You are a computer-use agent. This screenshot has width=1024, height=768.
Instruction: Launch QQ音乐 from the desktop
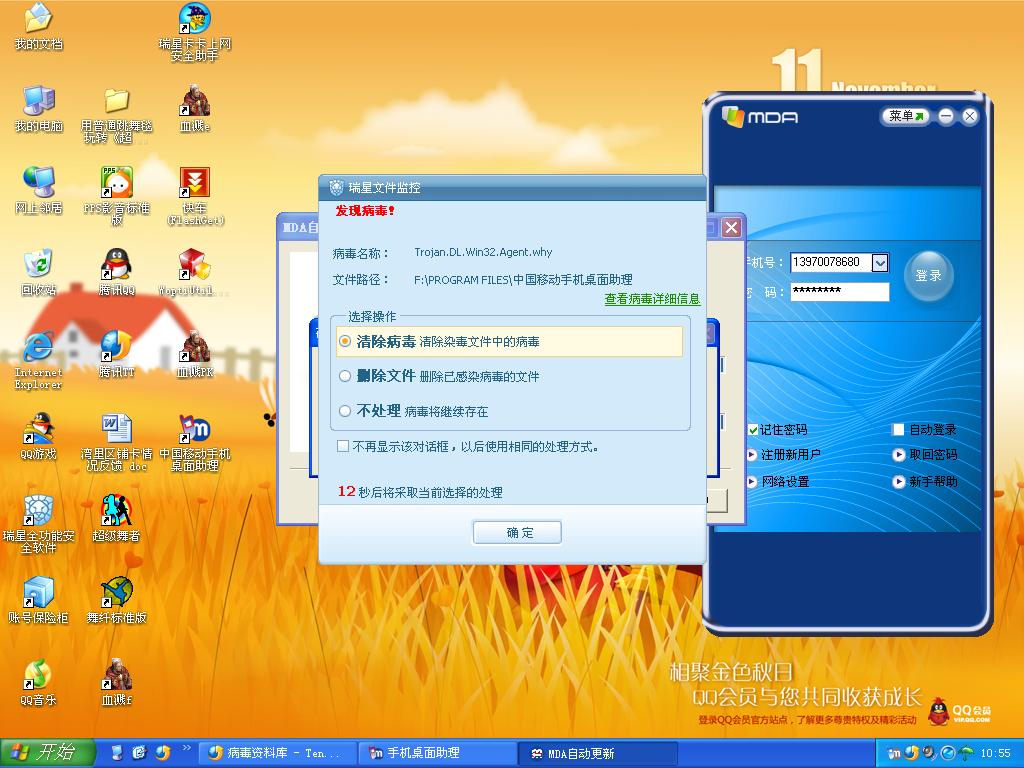(x=39, y=682)
